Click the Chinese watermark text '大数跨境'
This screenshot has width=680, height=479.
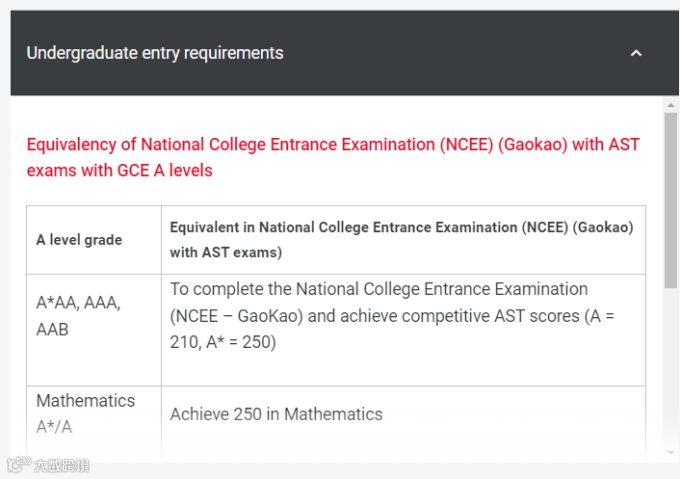pos(61,465)
